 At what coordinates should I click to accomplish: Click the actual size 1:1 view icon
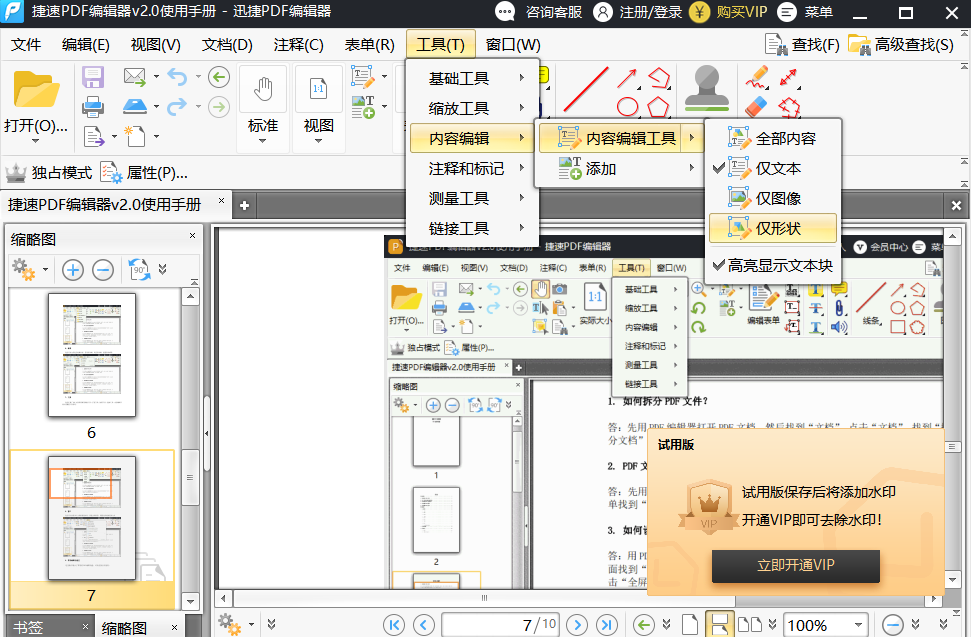pyautogui.click(x=318, y=90)
